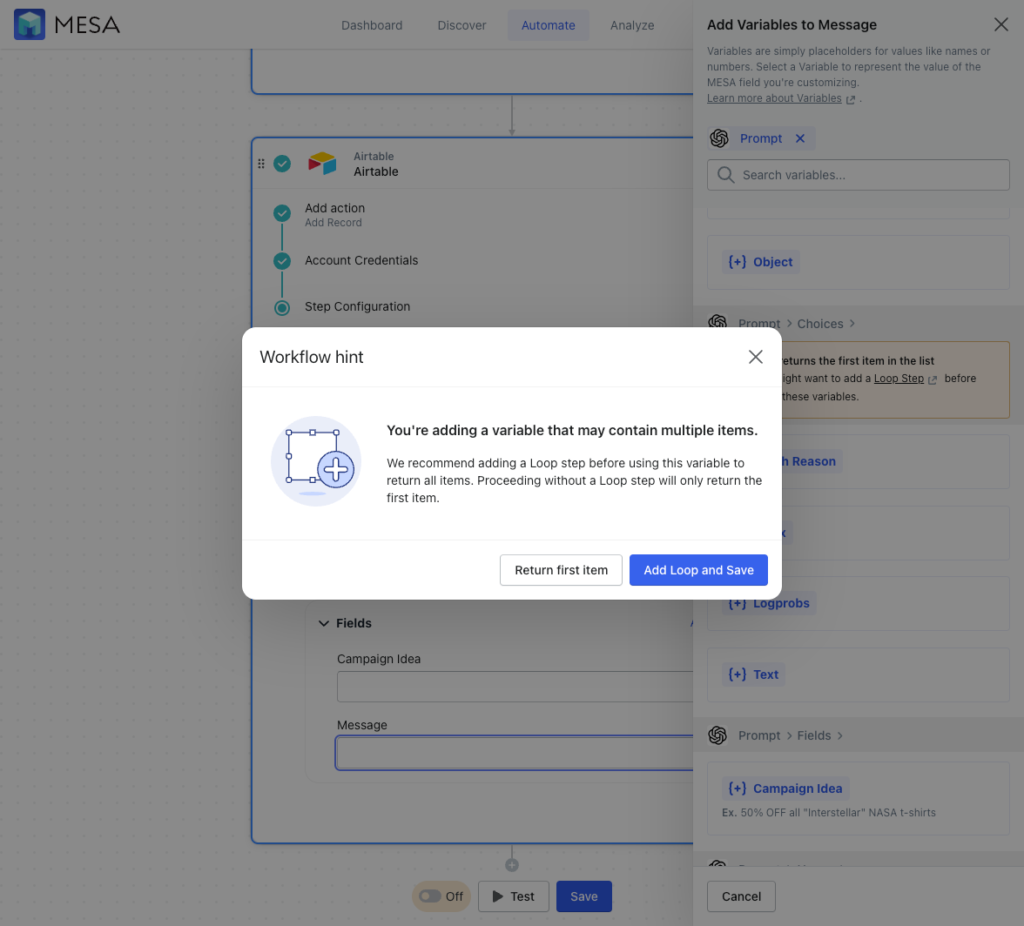Expand the Prompt > Choices group
This screenshot has width=1024, height=926.
852,324
